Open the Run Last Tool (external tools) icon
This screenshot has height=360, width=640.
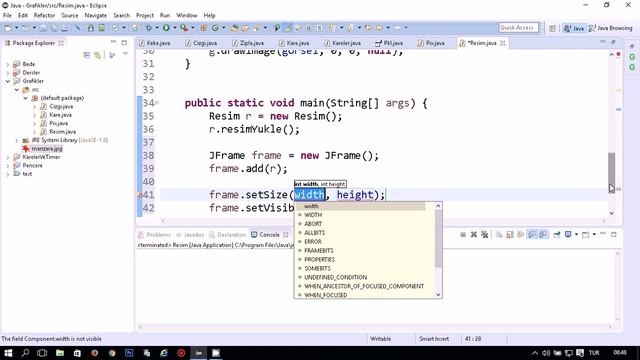coord(184,28)
